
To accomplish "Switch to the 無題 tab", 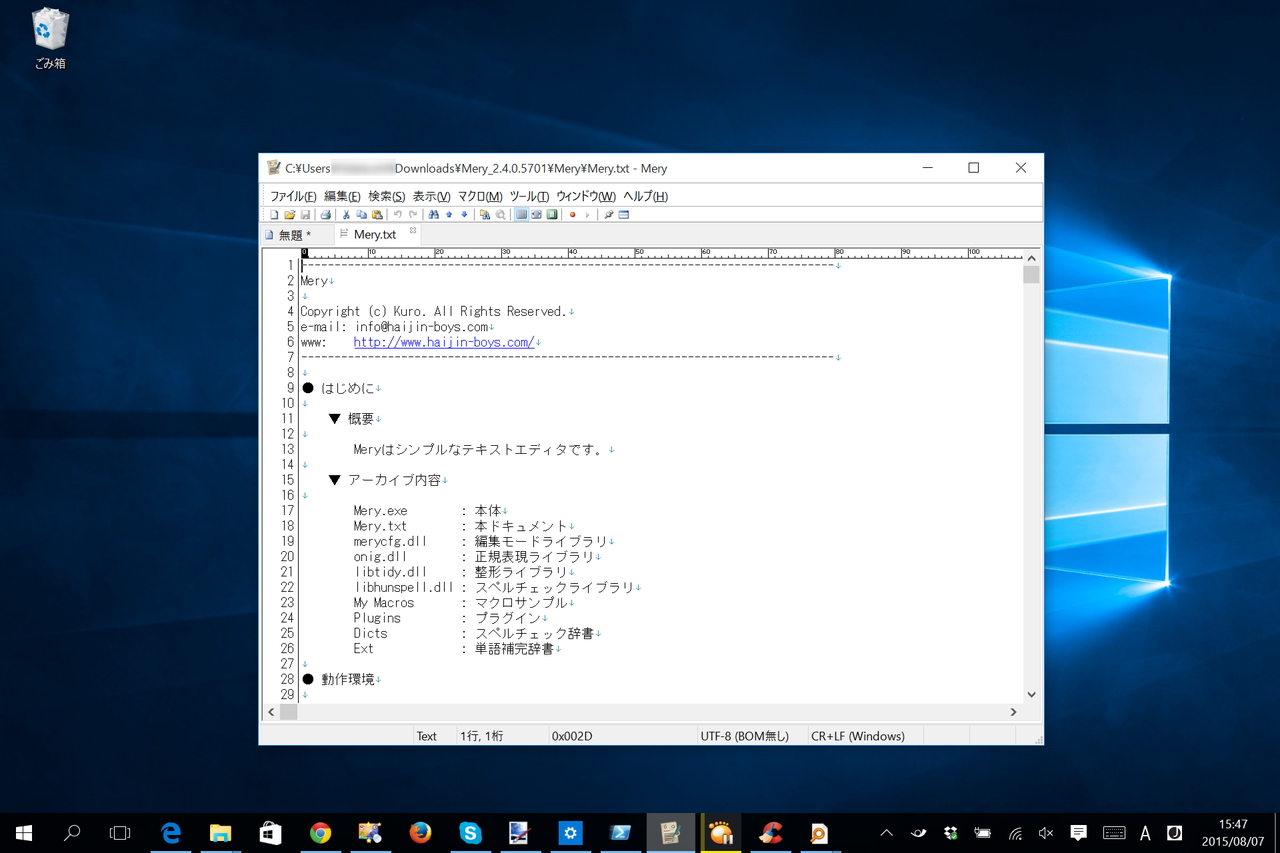I will point(295,235).
